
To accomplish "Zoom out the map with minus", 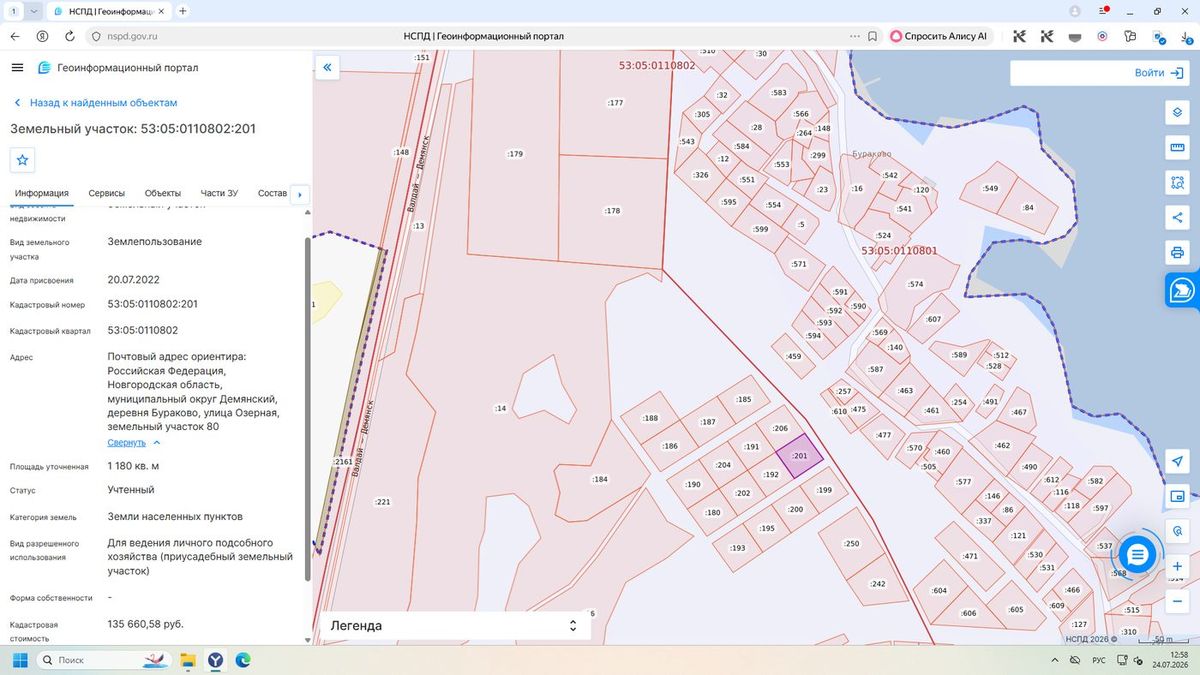I will coord(1177,601).
